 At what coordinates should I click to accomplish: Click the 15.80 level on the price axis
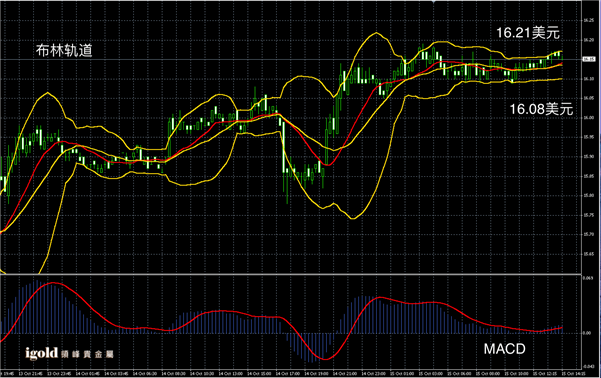(x=588, y=196)
